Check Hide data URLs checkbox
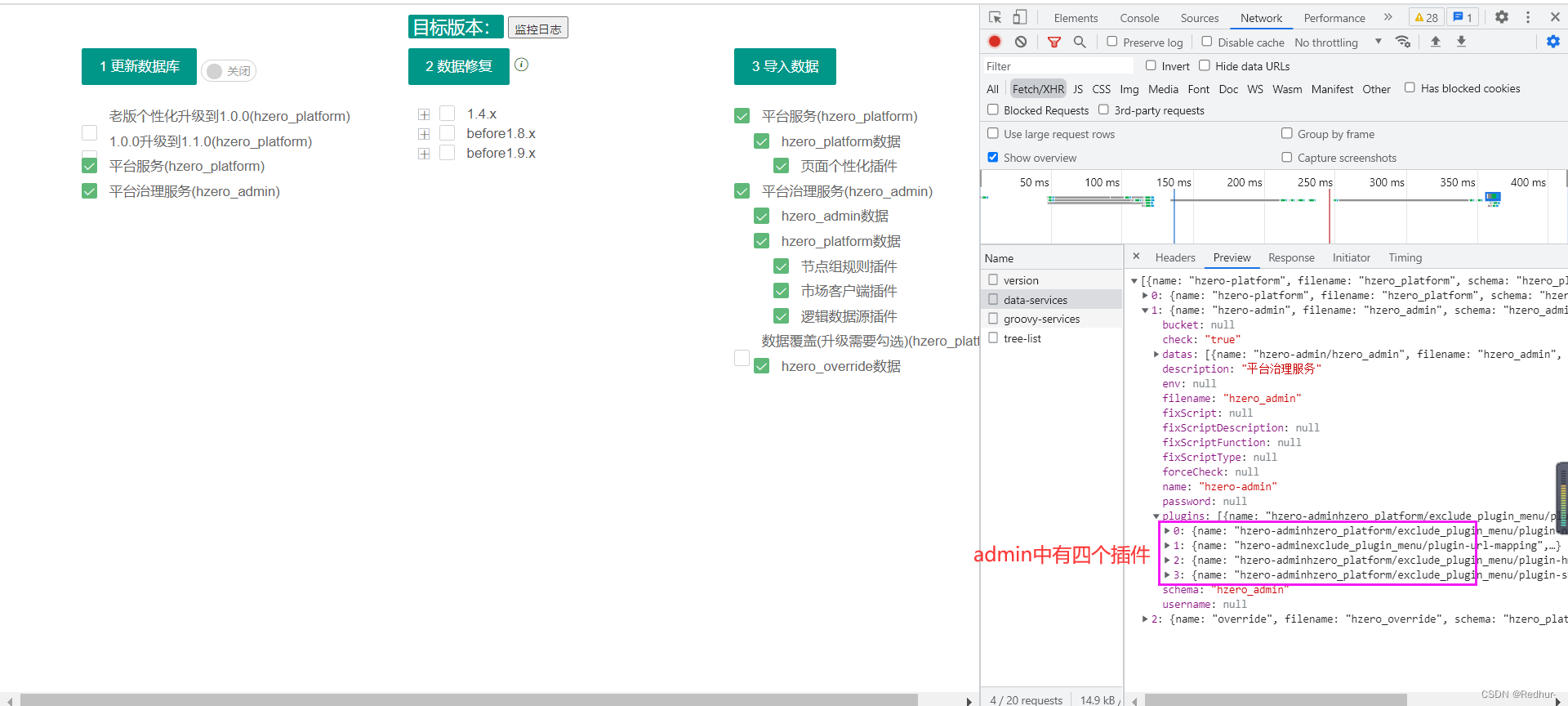 1204,65
